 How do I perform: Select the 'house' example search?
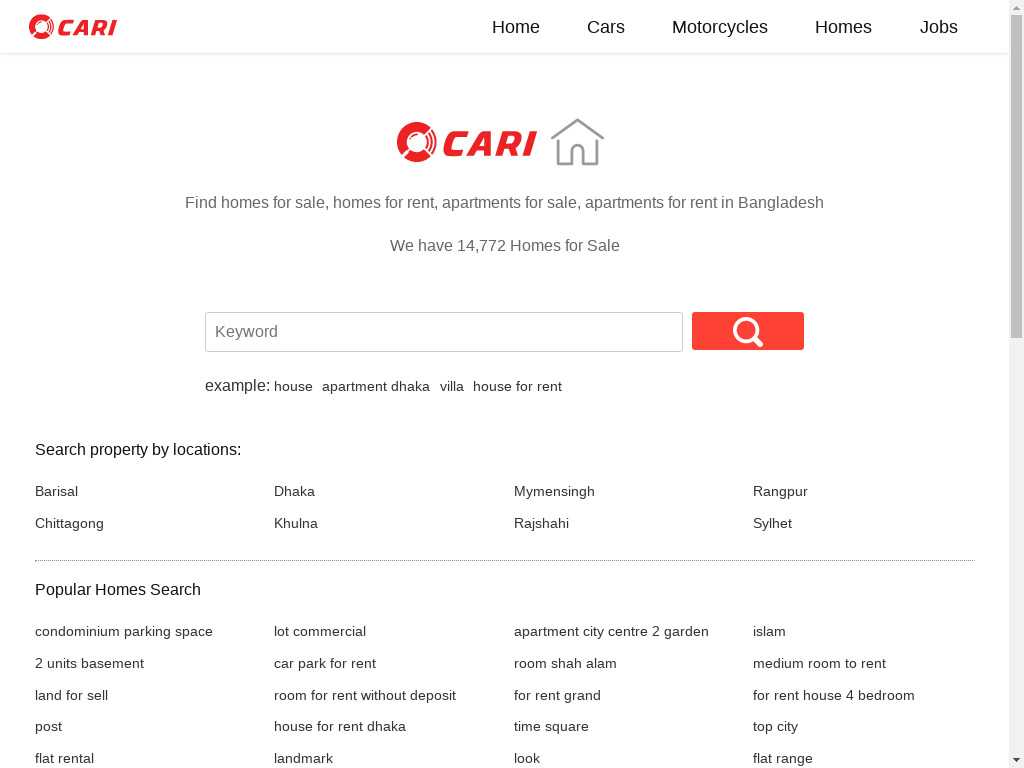pyautogui.click(x=293, y=387)
